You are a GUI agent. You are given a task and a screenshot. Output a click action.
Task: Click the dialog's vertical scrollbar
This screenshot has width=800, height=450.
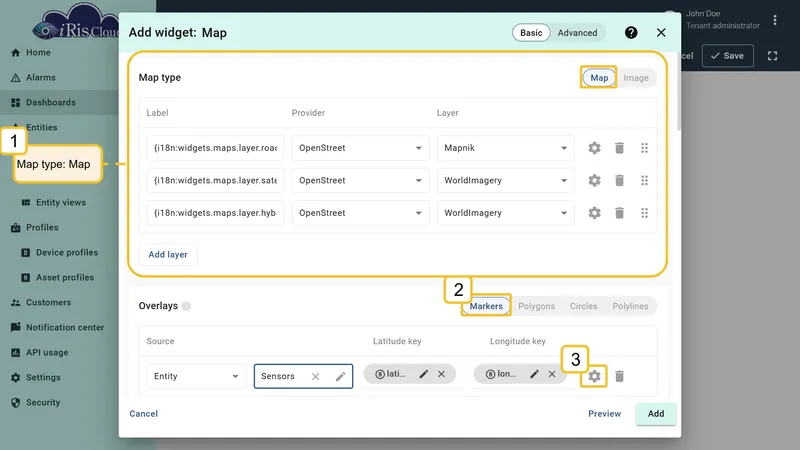(x=679, y=89)
